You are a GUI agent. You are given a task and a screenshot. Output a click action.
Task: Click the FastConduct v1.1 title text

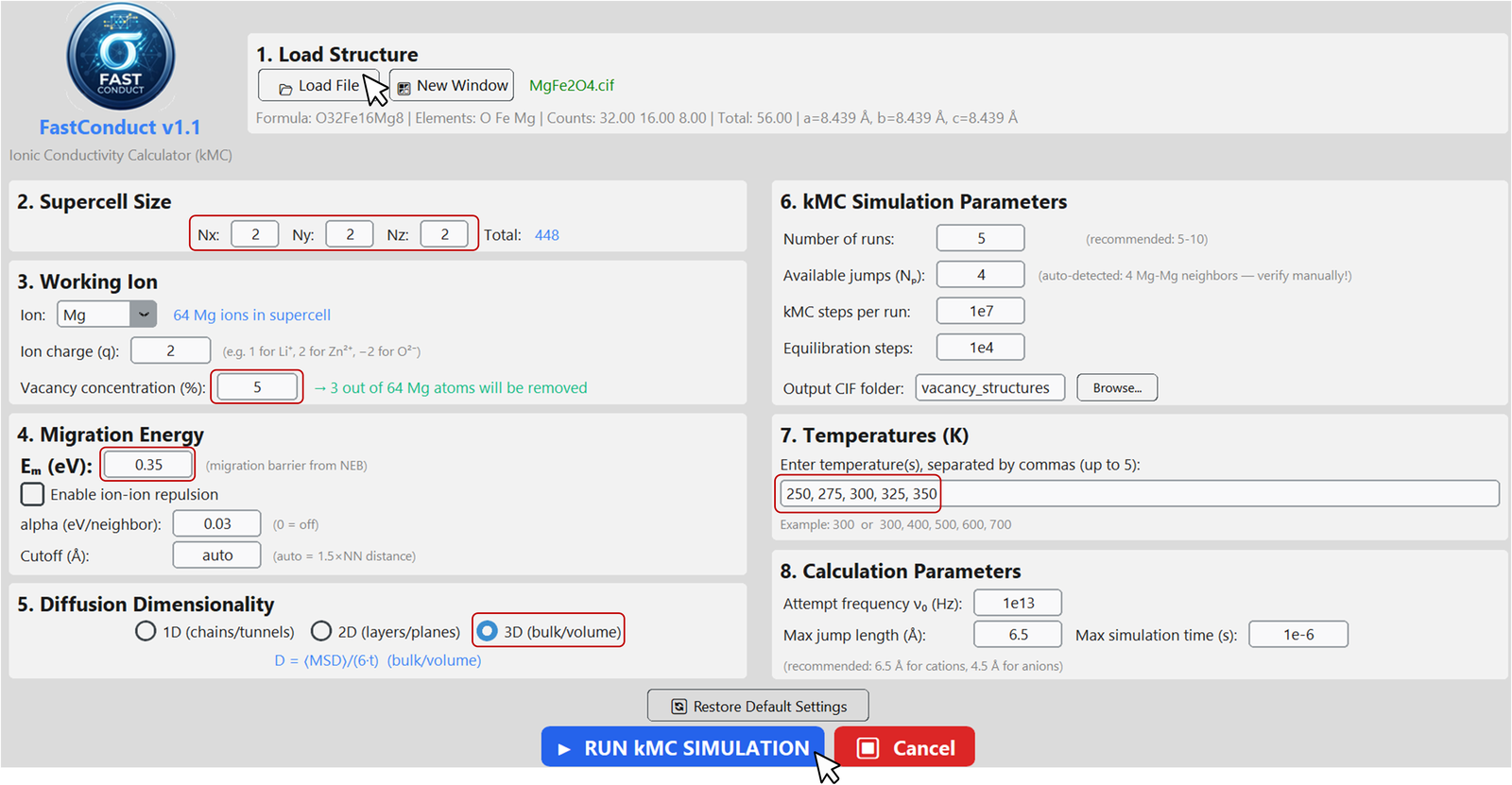[120, 128]
